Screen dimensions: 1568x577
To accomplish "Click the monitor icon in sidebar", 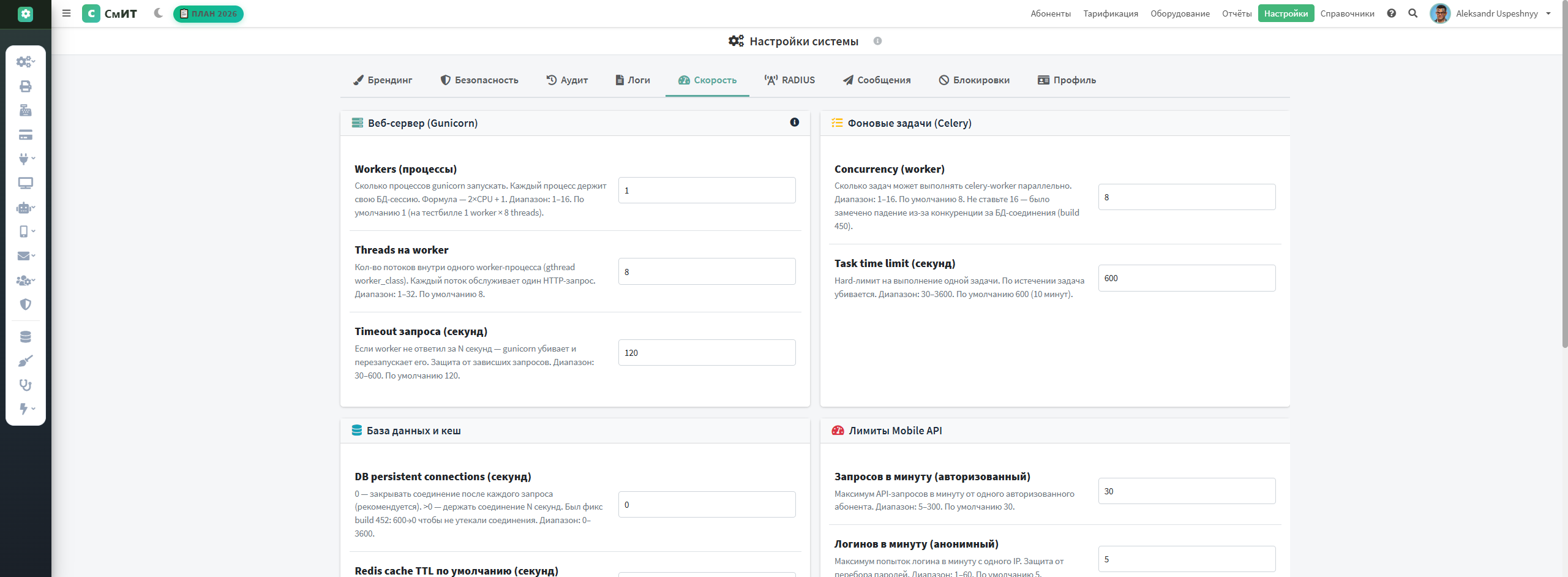I will (x=25, y=183).
